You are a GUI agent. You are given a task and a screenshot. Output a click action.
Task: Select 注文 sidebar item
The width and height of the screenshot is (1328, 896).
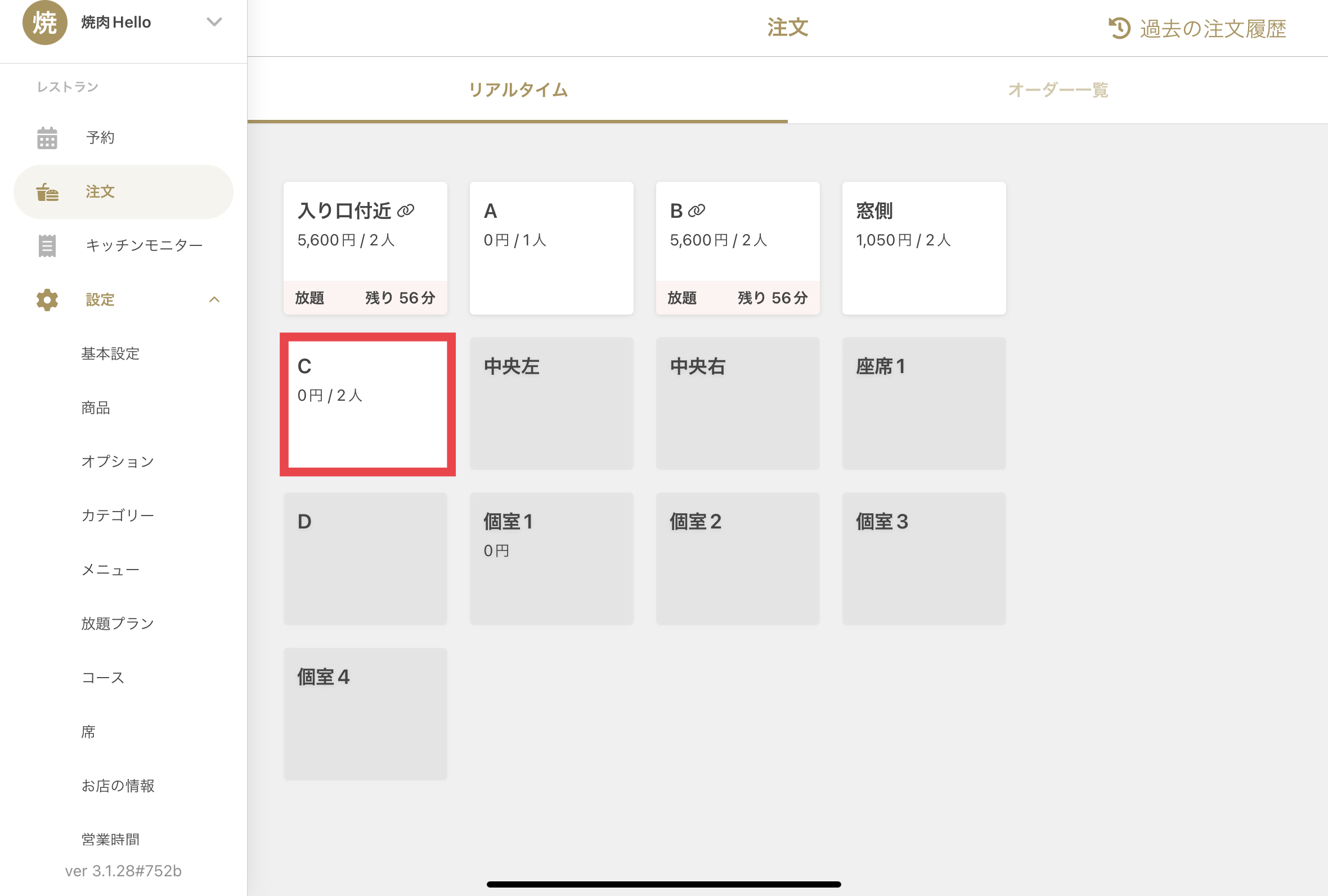click(x=123, y=192)
